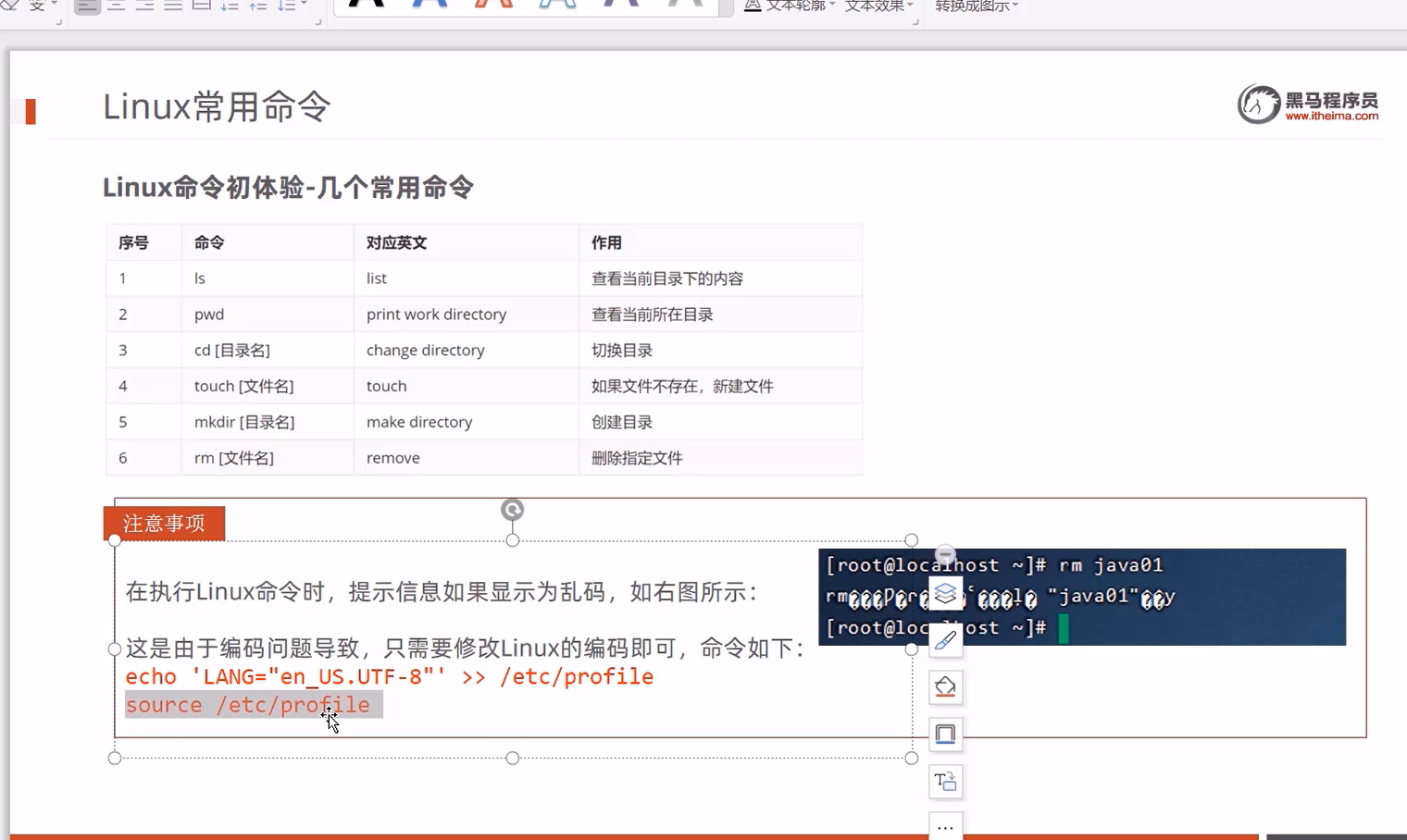Click the bottom-center resize handle of the text box

click(x=513, y=758)
